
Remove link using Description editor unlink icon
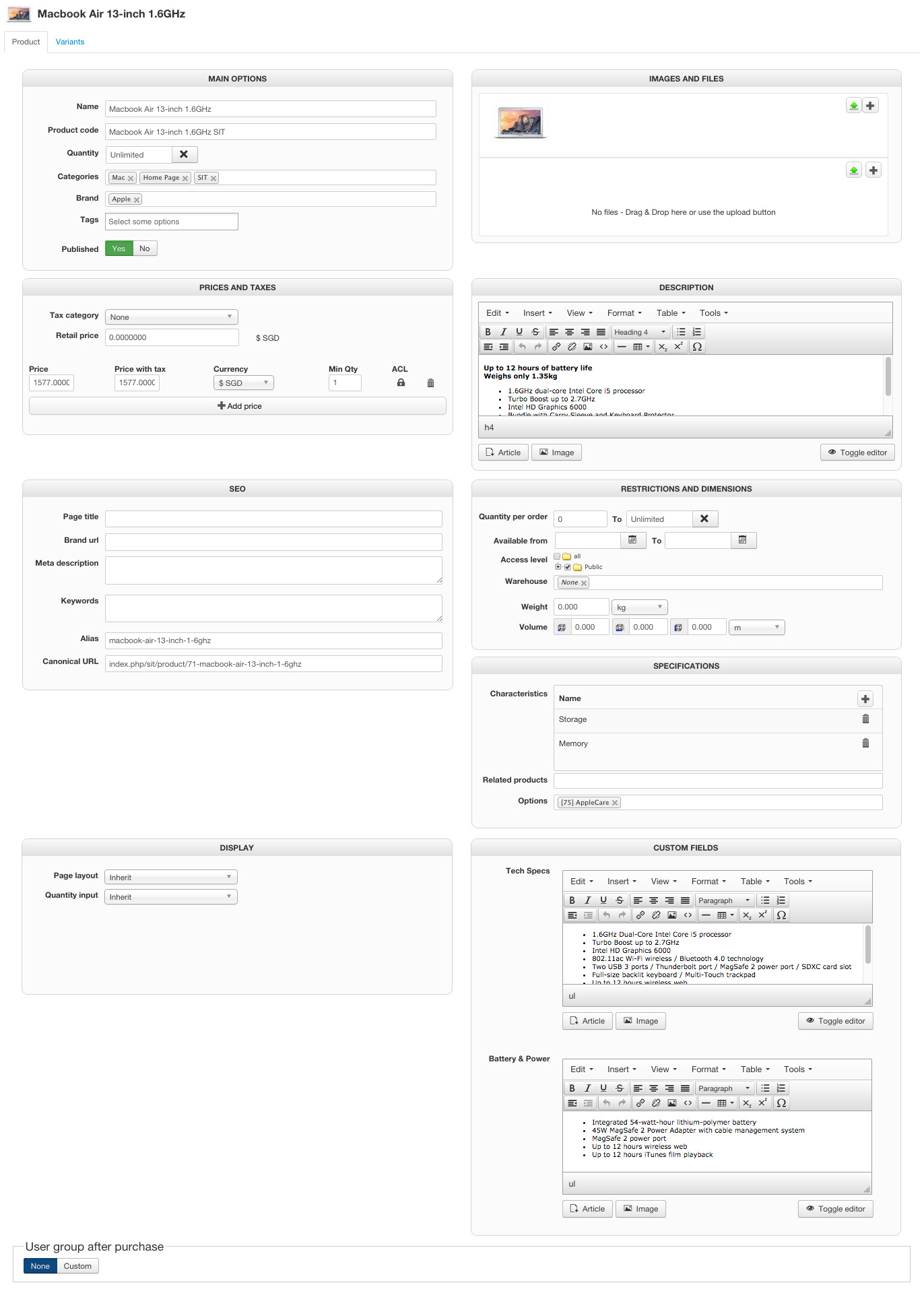click(x=572, y=347)
